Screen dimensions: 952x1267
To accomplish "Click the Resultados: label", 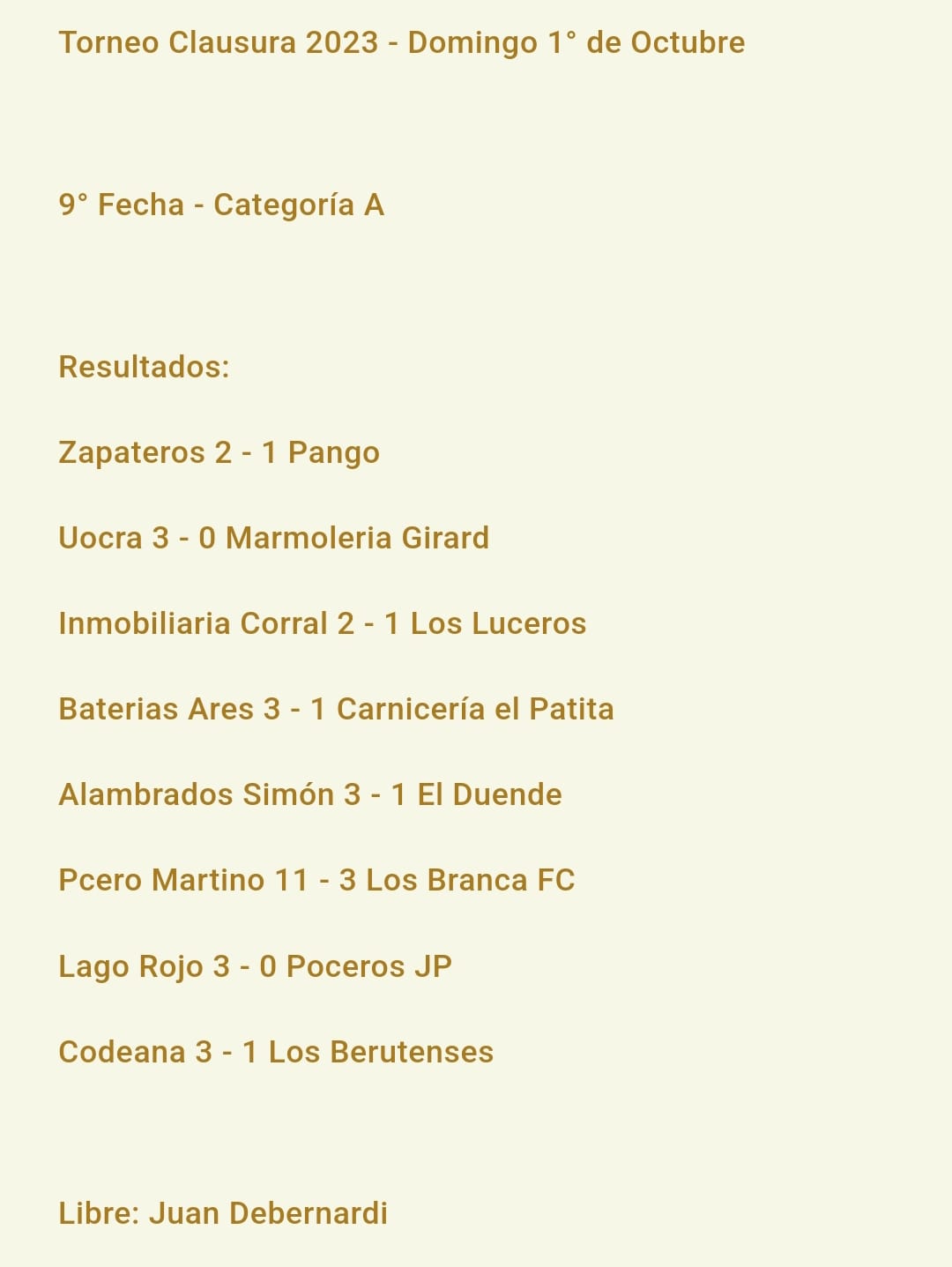I will tap(144, 367).
